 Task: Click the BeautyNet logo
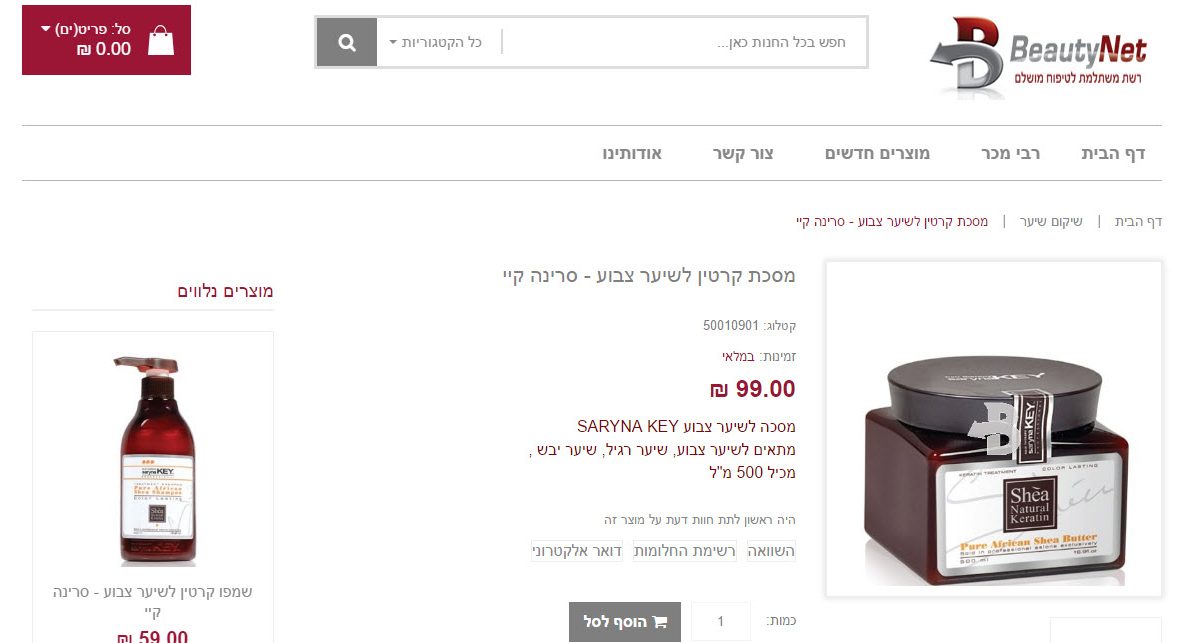click(x=1038, y=56)
